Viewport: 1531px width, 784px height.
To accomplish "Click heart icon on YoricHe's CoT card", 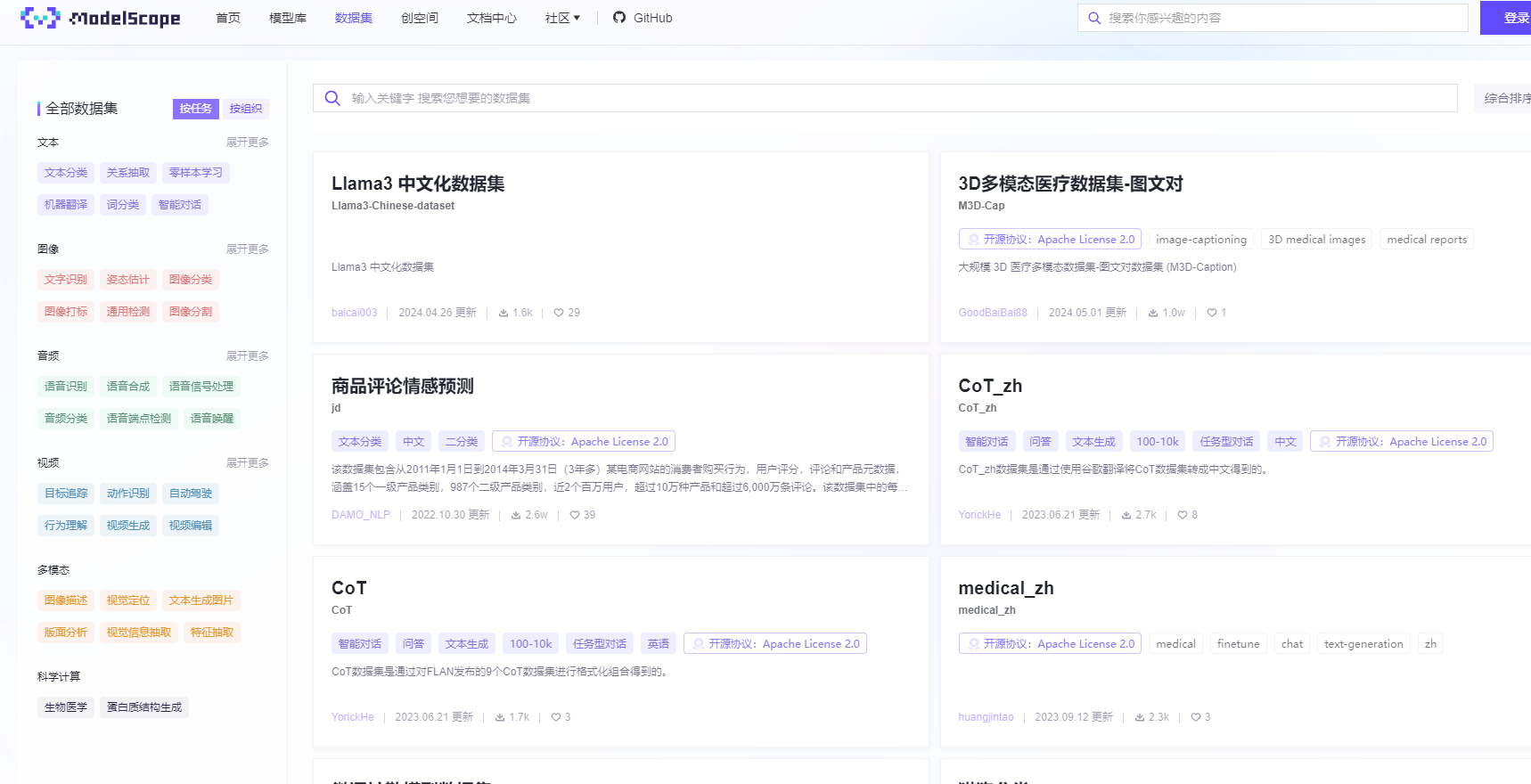I will [x=556, y=717].
